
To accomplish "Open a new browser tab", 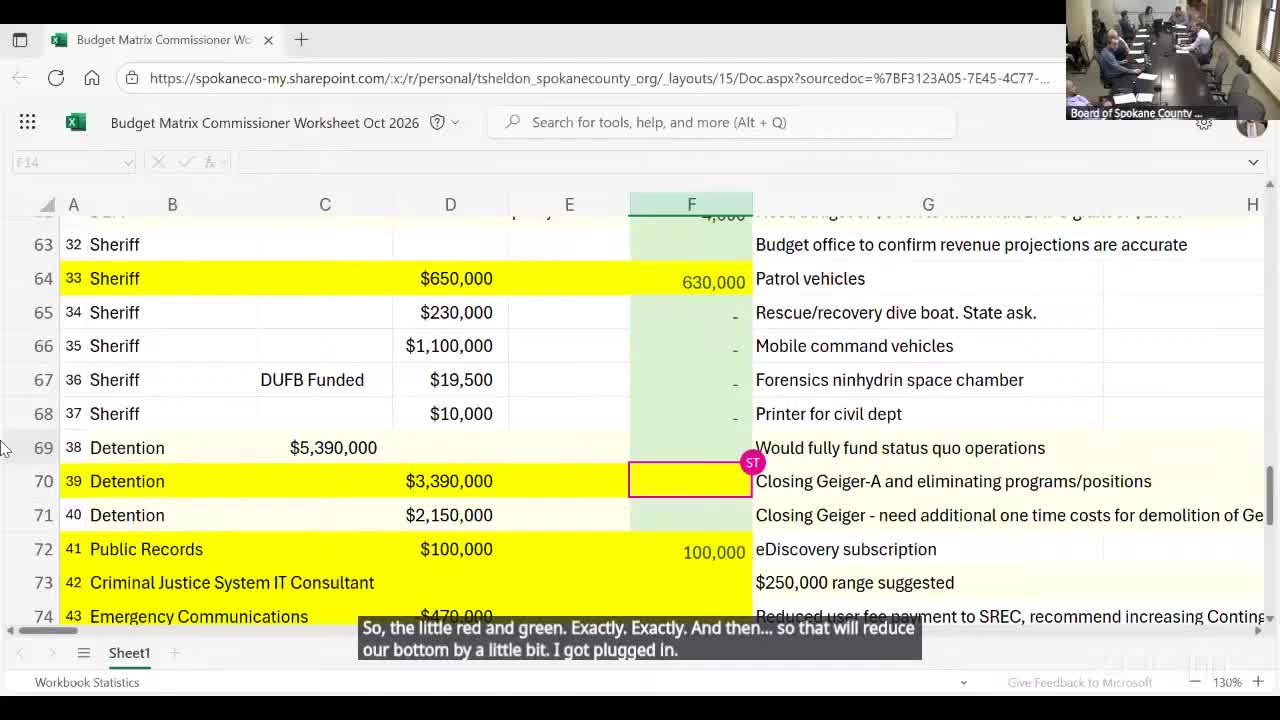I will click(x=301, y=40).
